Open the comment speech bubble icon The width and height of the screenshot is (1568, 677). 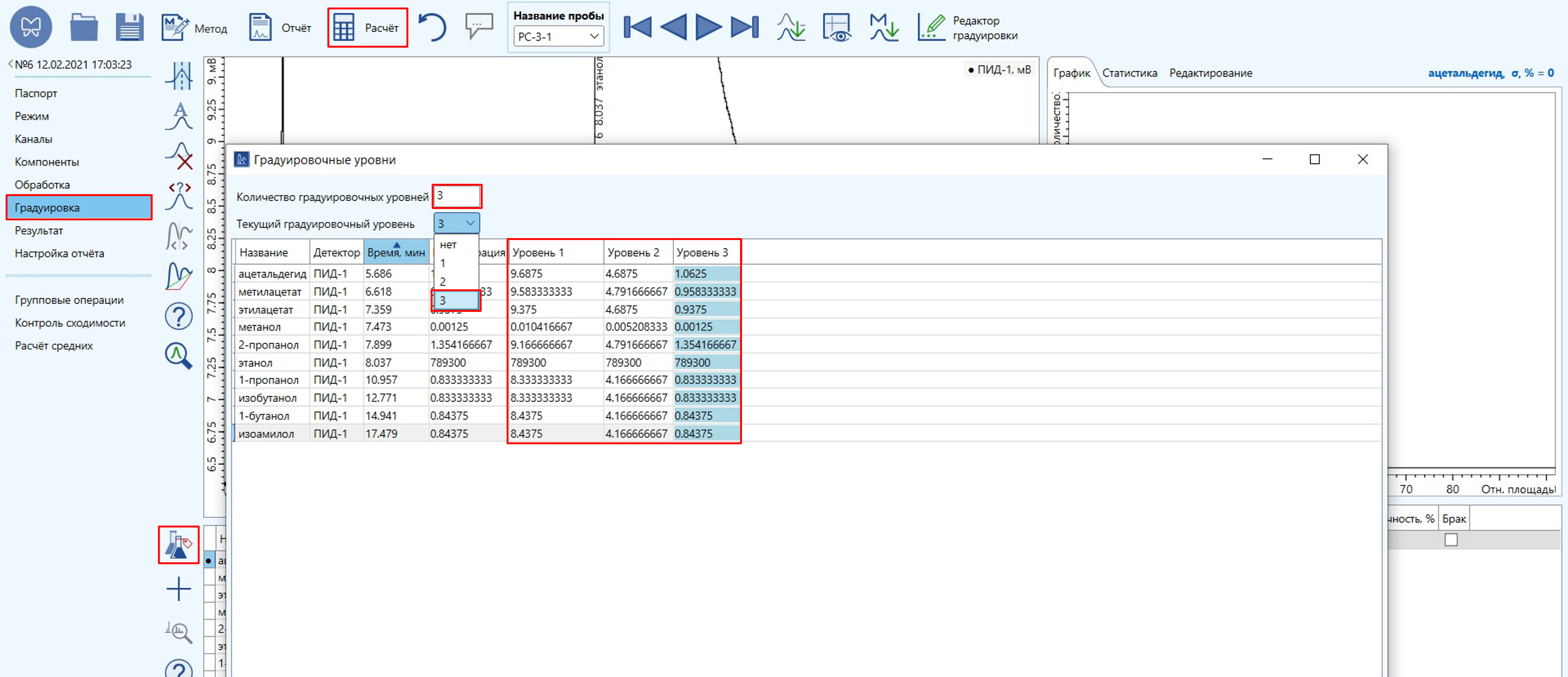click(479, 26)
